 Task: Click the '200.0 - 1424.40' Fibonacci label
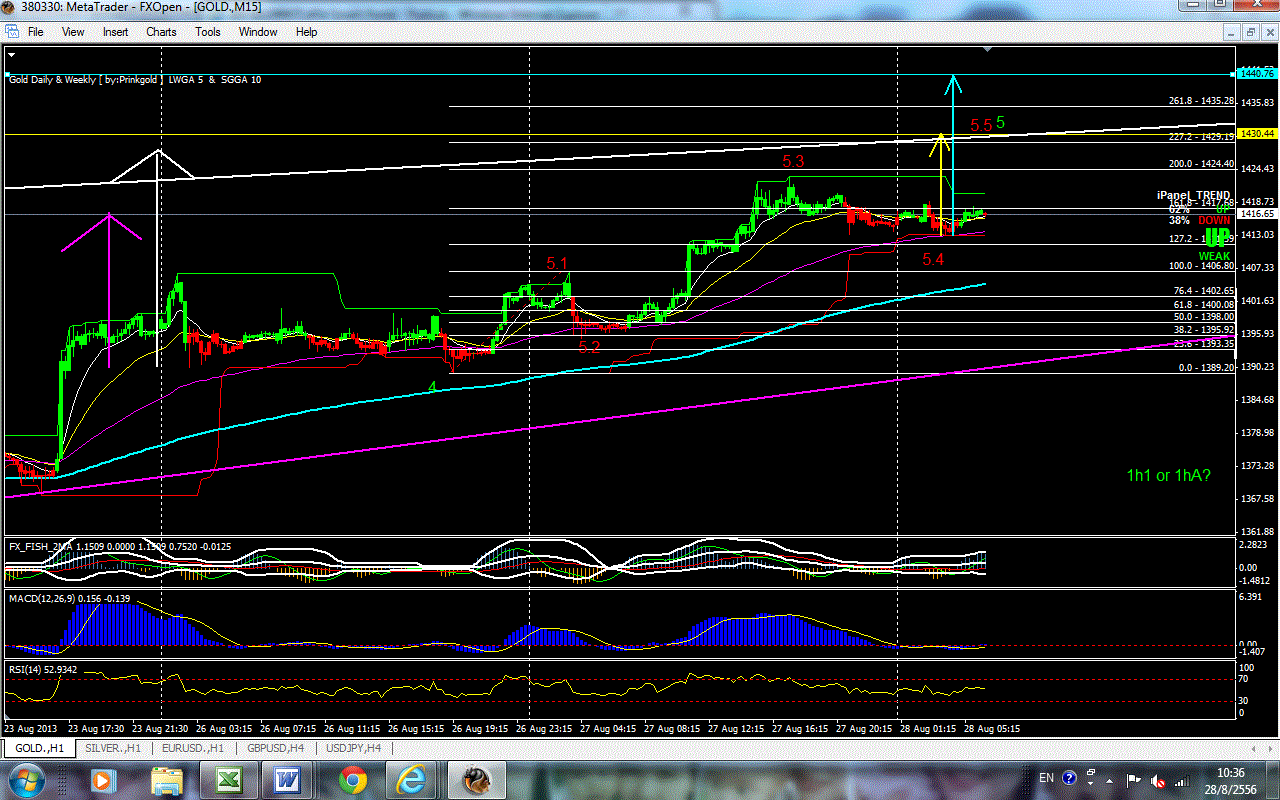click(1200, 163)
